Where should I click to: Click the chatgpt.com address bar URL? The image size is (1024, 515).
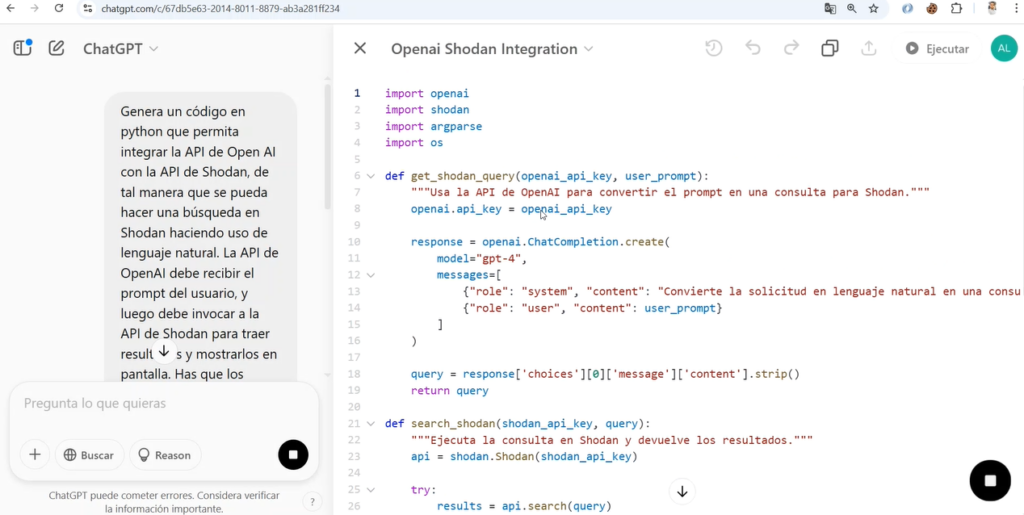(220, 9)
